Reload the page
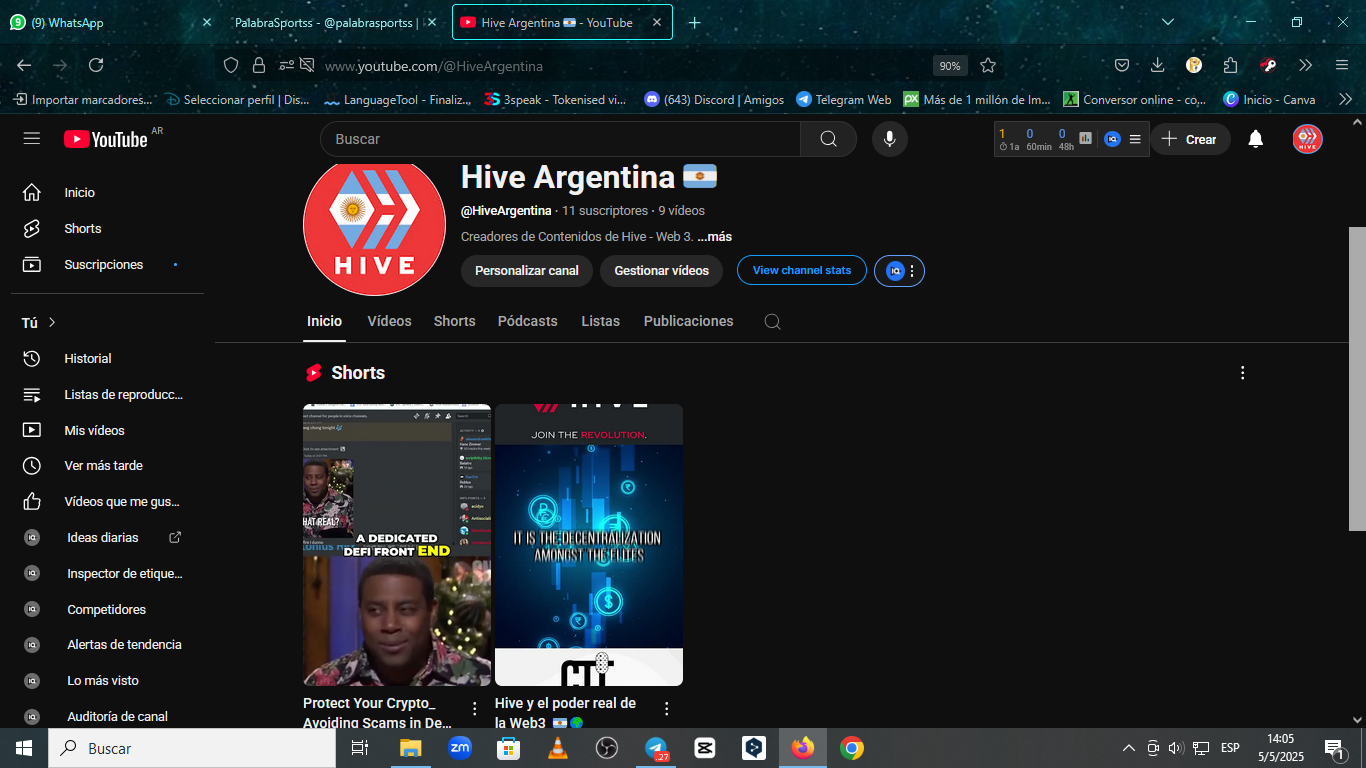Screen dimensions: 1366x768 (x=96, y=65)
